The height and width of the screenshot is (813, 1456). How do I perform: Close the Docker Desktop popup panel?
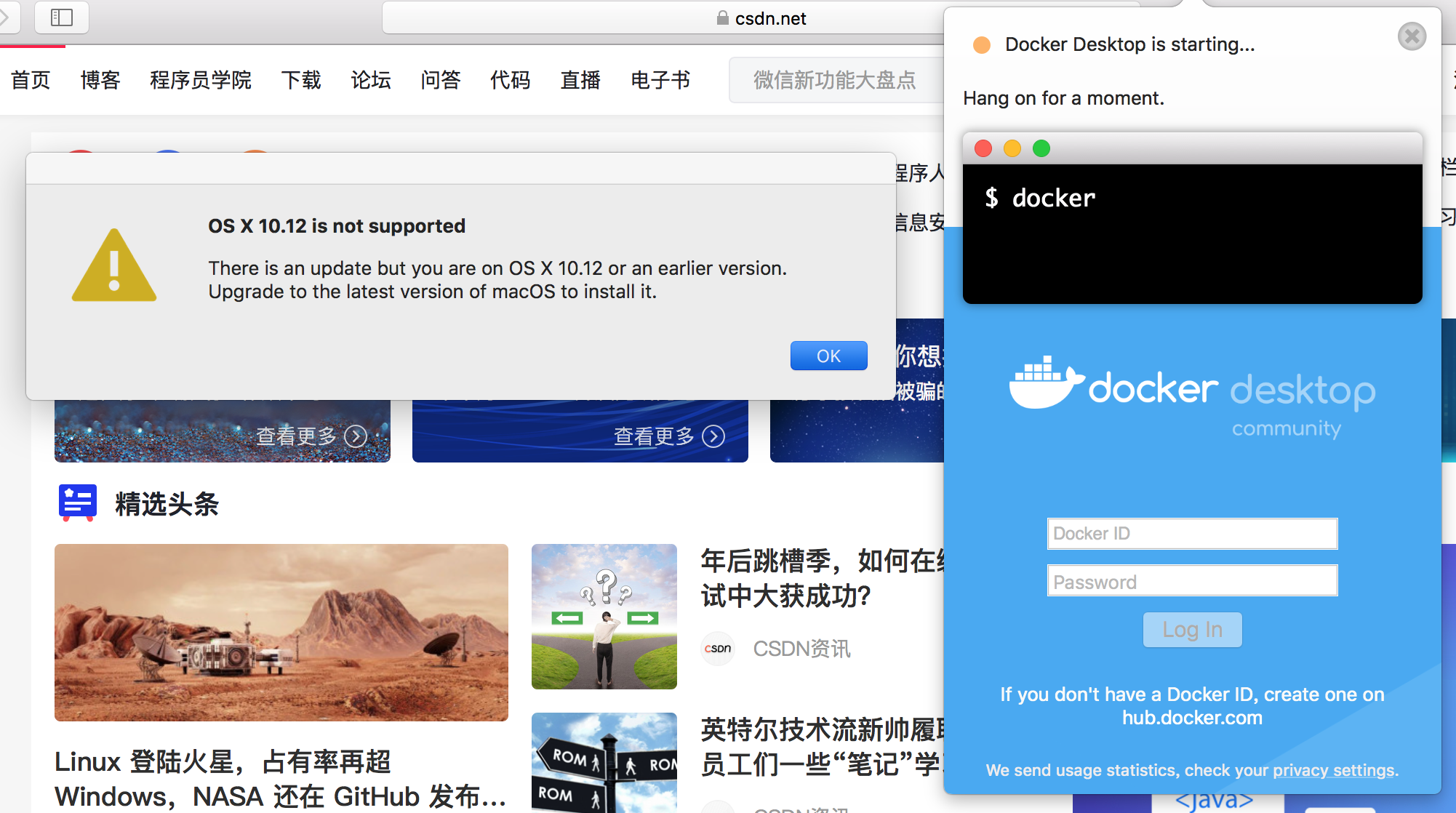click(x=1412, y=36)
